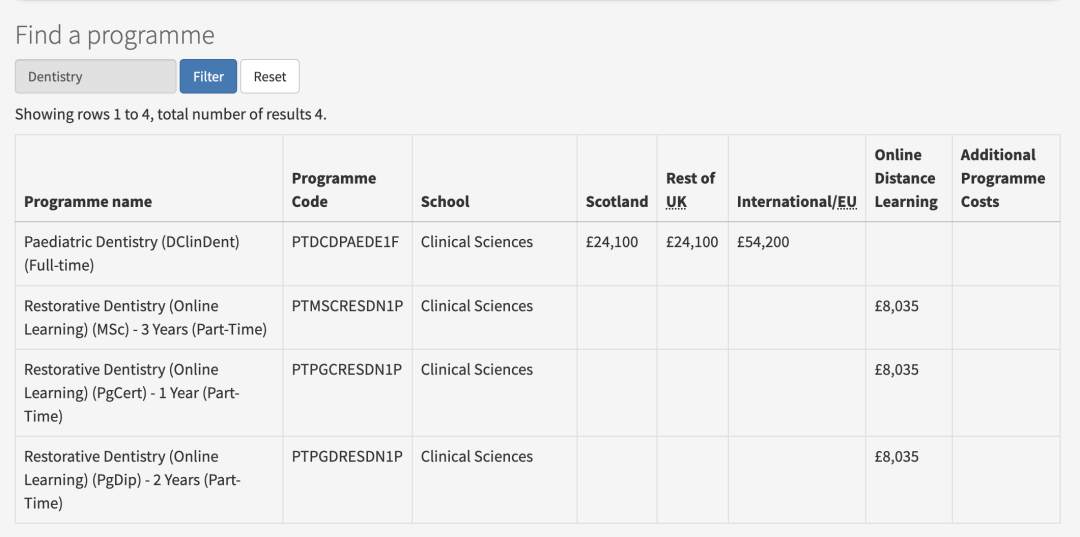Click the blue Filter button
The height and width of the screenshot is (537, 1080).
[208, 77]
